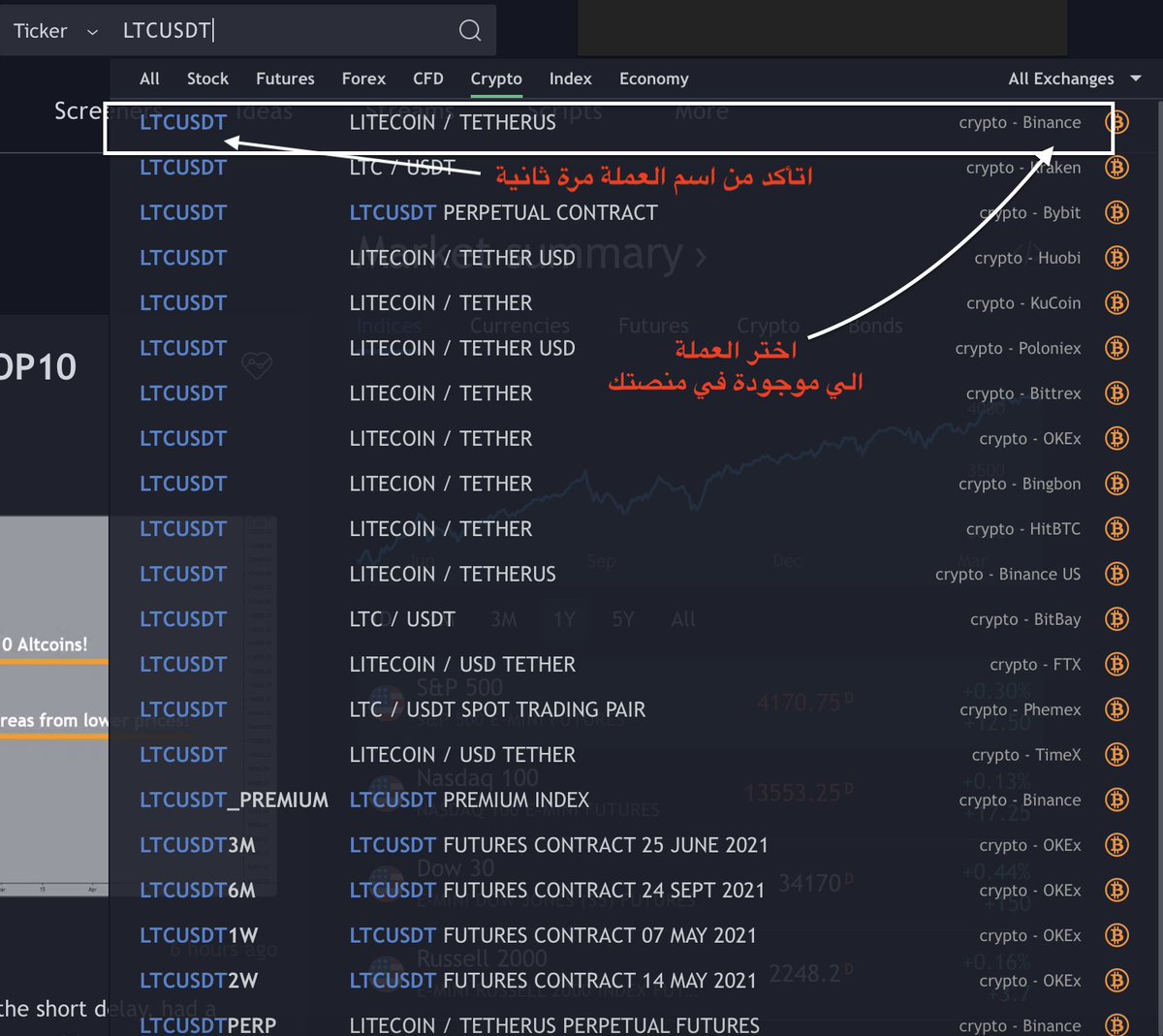Screen dimensions: 1163x1036
Task: Click bitcoin icon on the TimeX row
Action: click(1116, 755)
